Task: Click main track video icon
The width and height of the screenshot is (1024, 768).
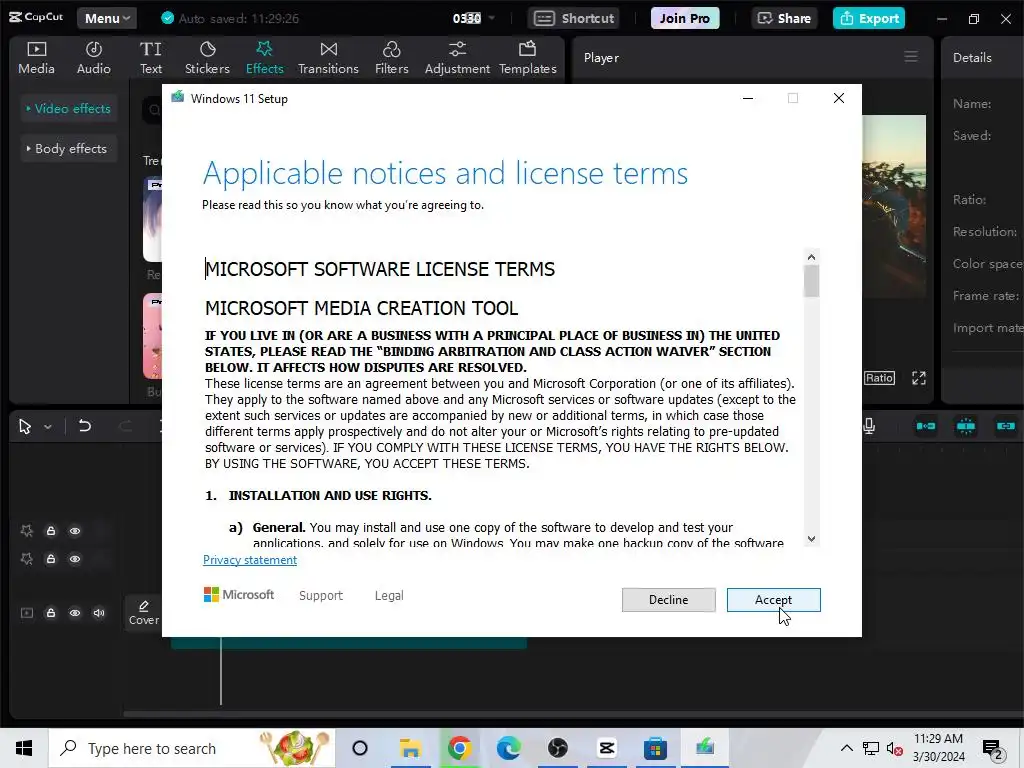Action: click(x=27, y=613)
